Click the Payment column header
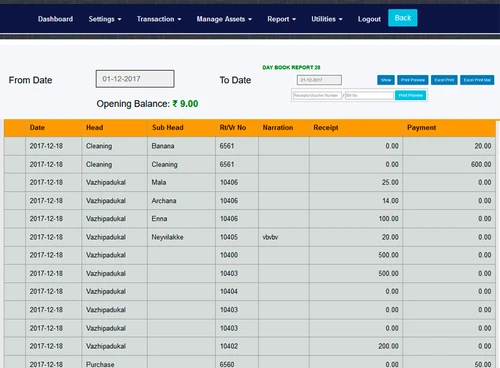The image size is (500, 368). [x=449, y=128]
